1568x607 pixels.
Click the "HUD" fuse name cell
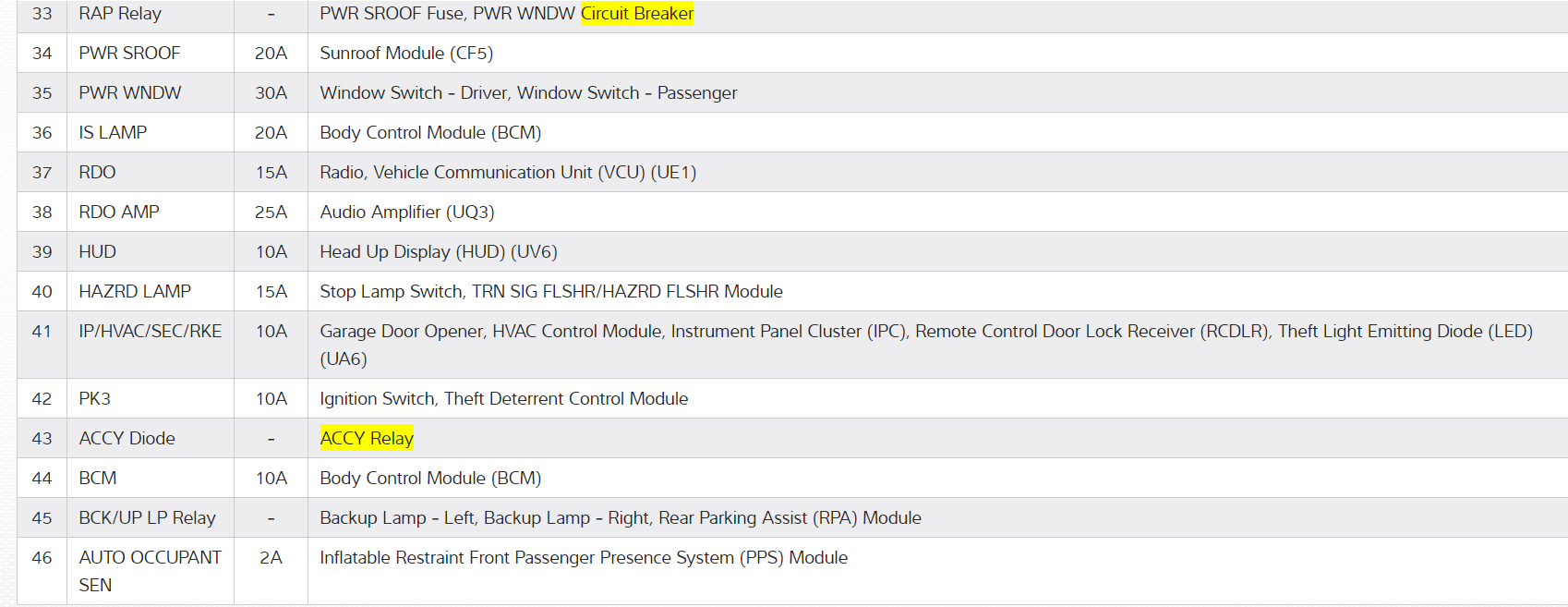click(x=98, y=252)
